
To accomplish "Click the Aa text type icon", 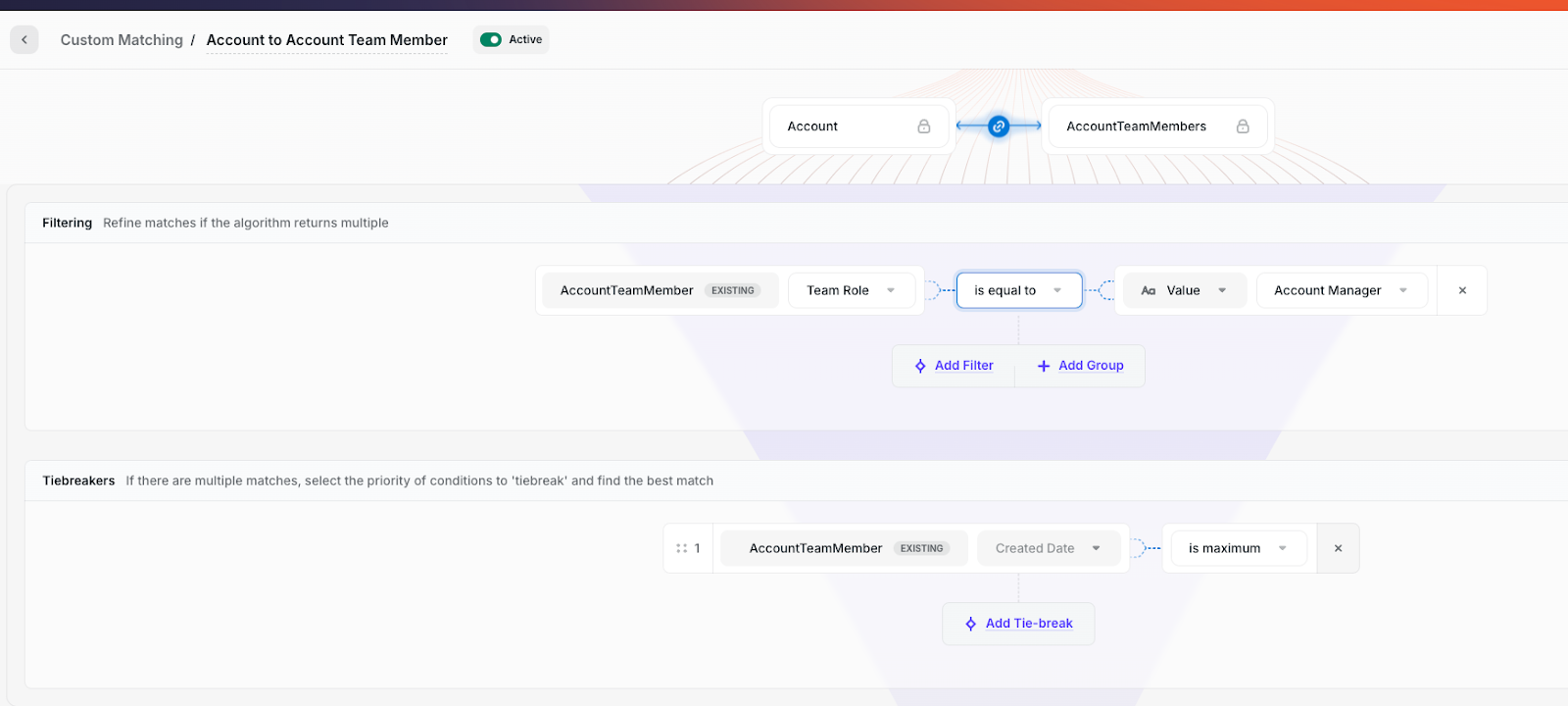I will 1149,291.
